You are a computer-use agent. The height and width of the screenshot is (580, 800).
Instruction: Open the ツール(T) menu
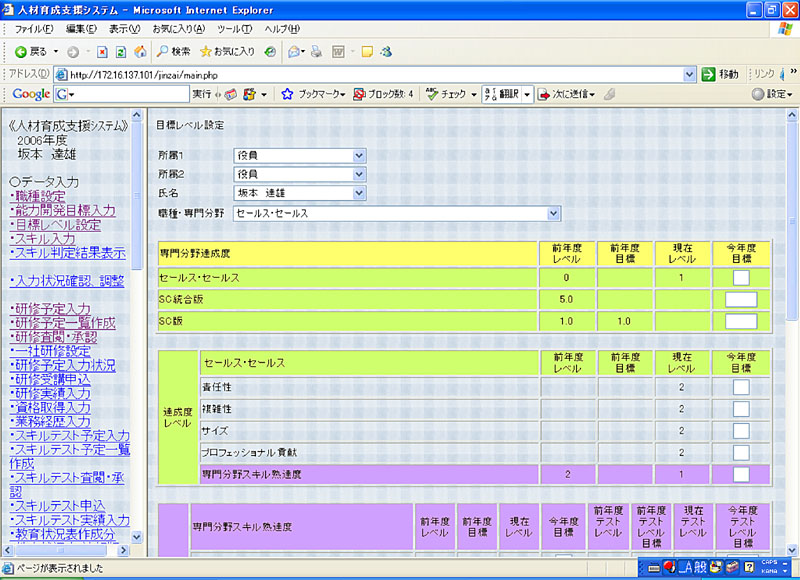tap(234, 28)
